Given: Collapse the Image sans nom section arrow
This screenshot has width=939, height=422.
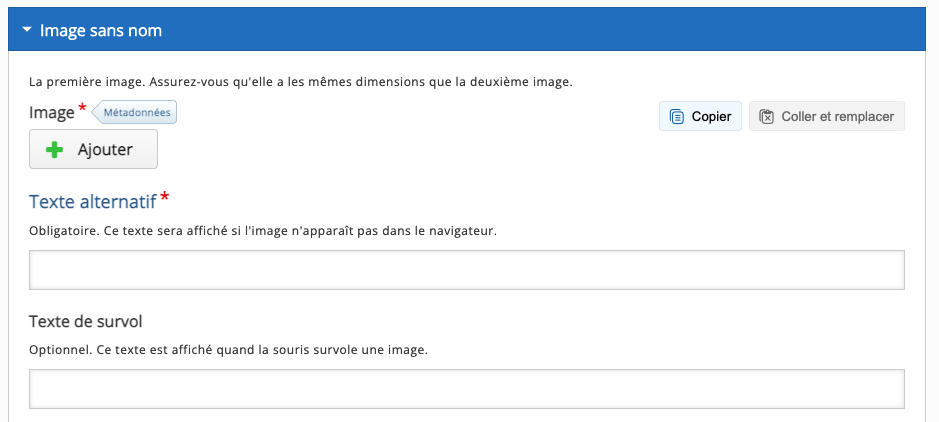Looking at the screenshot, I should pos(27,31).
